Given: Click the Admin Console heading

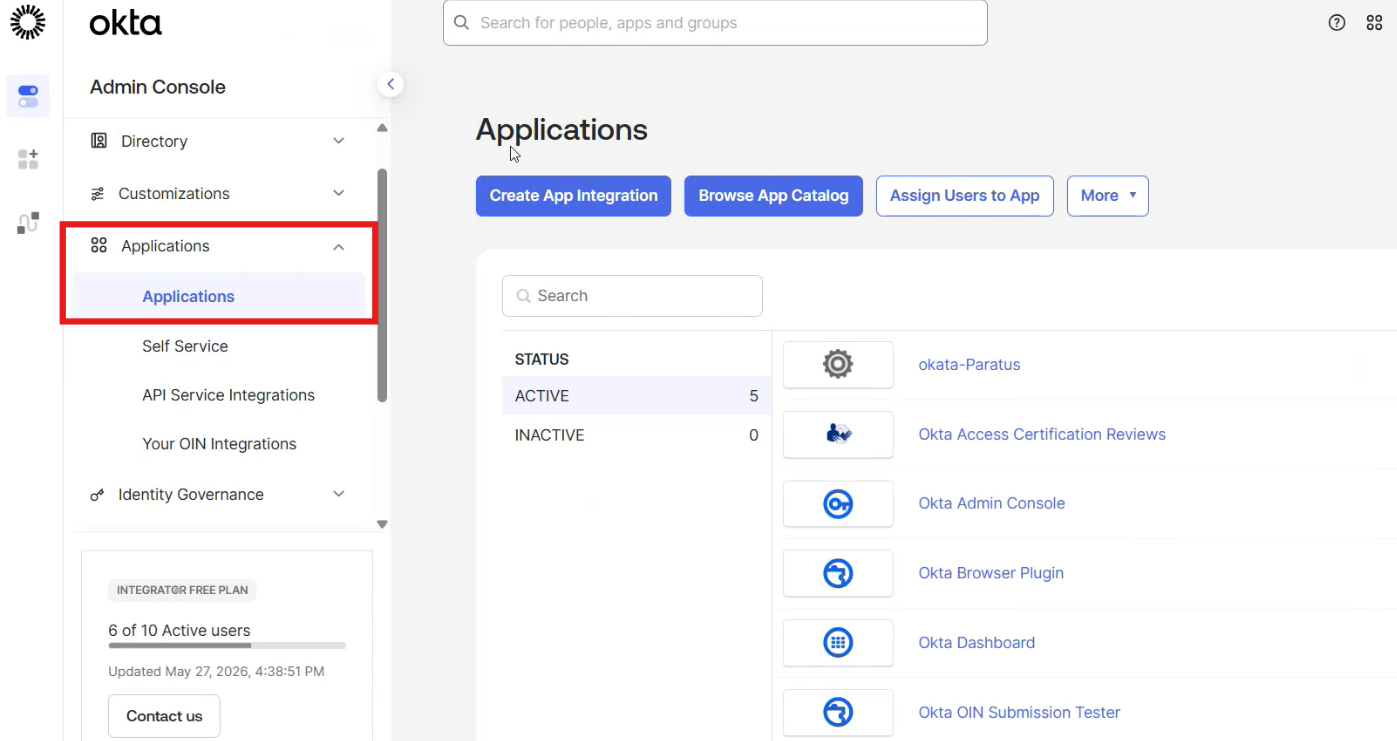Looking at the screenshot, I should (158, 87).
